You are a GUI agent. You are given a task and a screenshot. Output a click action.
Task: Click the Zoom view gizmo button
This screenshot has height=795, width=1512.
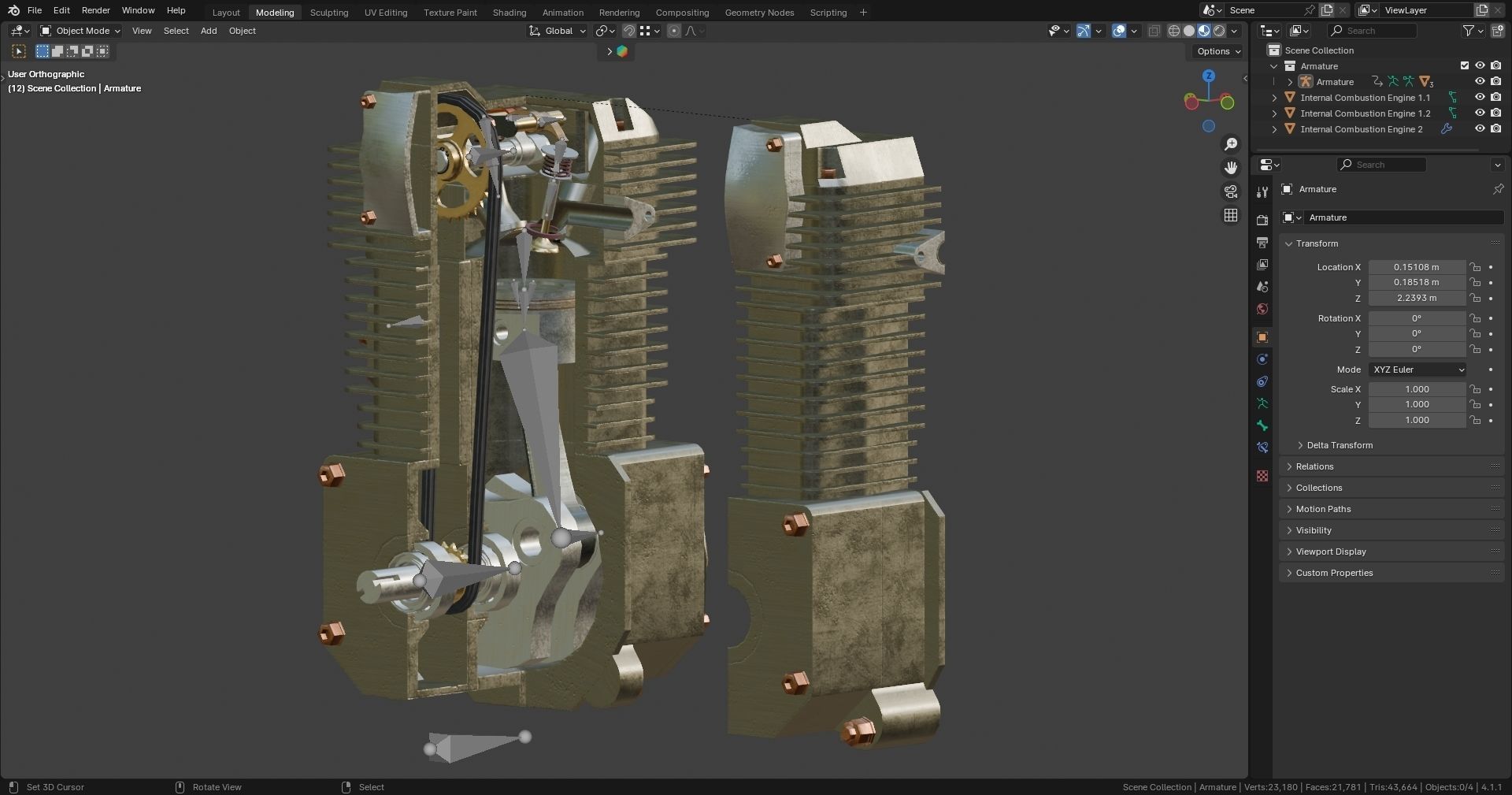[1231, 144]
